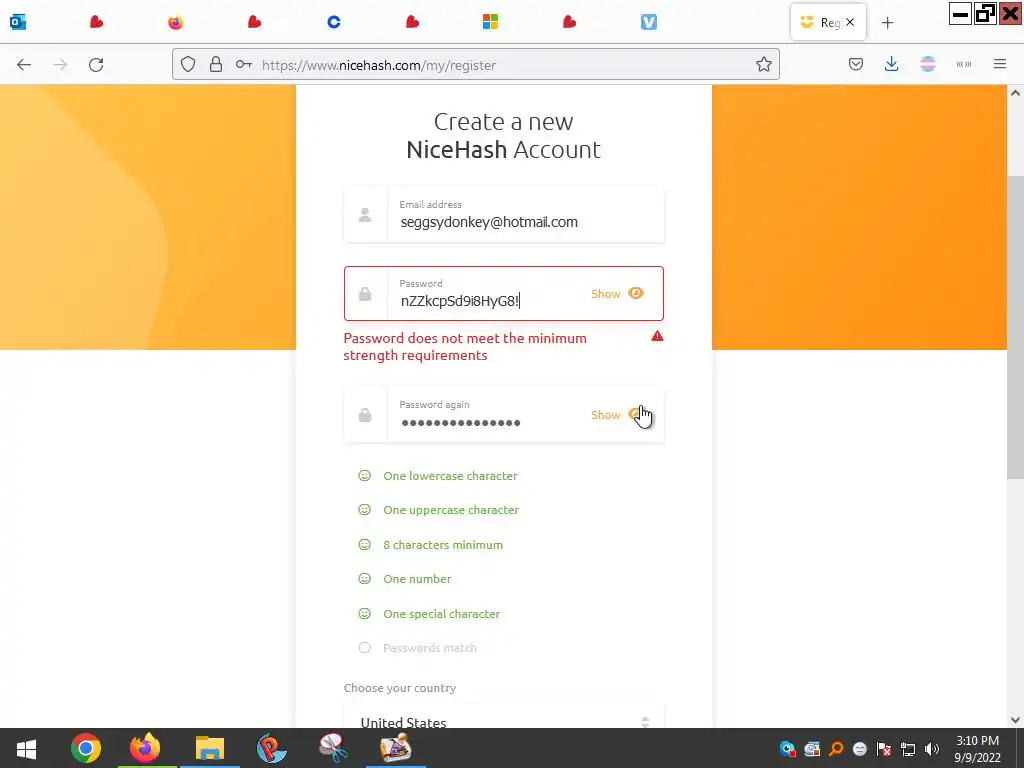
Task: Click the extension icon left of menu
Action: [x=964, y=64]
